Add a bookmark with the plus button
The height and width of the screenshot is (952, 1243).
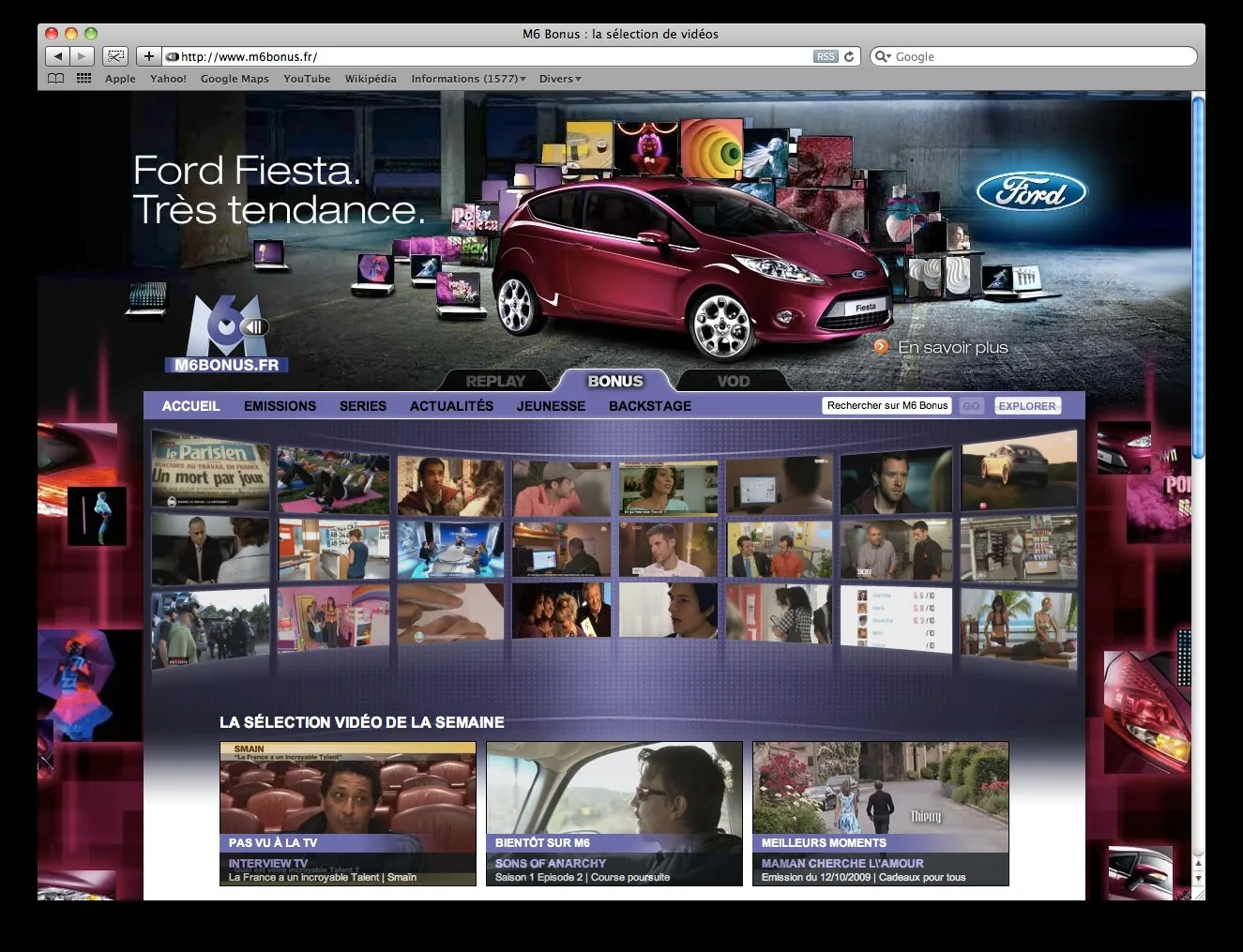point(148,56)
